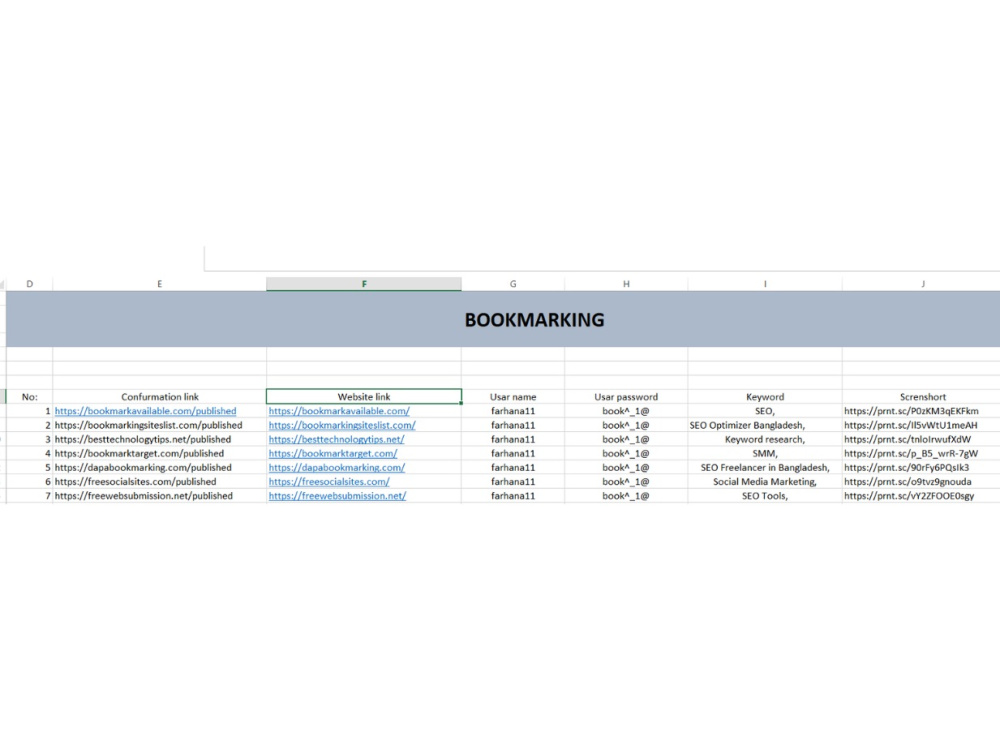Select cell bookmarkingsiteslist.com/published
Image resolution: width=1000 pixels, height=749 pixels.
tap(159, 425)
